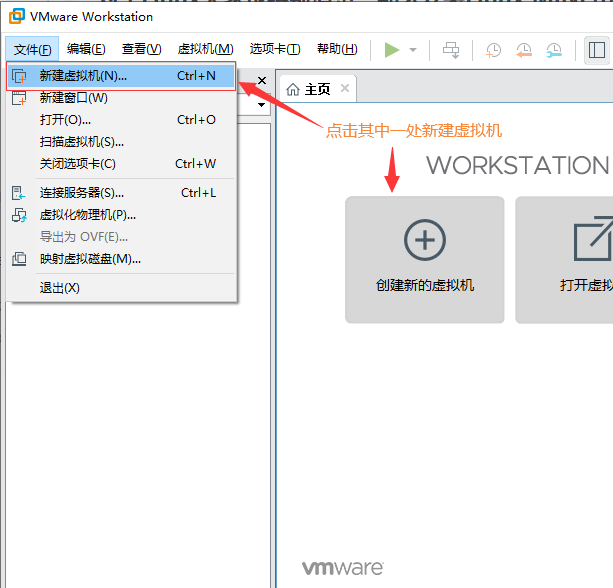Screen dimensions: 613x588
Task: Expand the power options dropdown arrow
Action: click(x=413, y=50)
